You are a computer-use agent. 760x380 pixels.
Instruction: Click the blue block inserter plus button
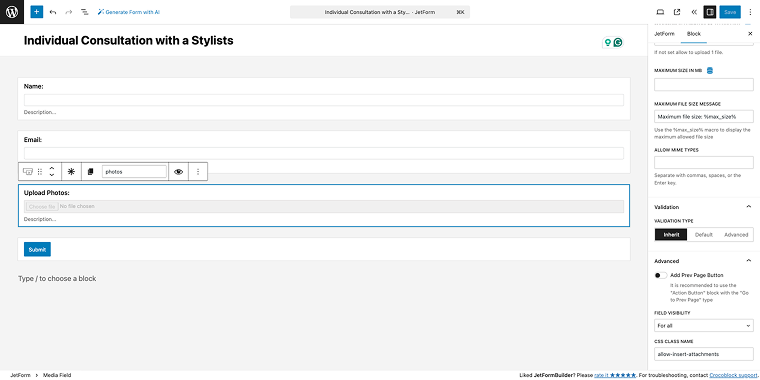click(x=37, y=12)
